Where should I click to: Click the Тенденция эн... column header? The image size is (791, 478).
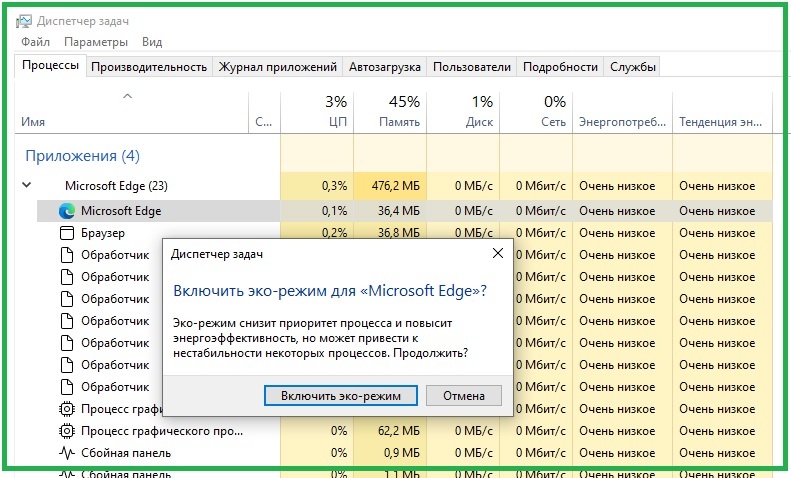tap(722, 112)
